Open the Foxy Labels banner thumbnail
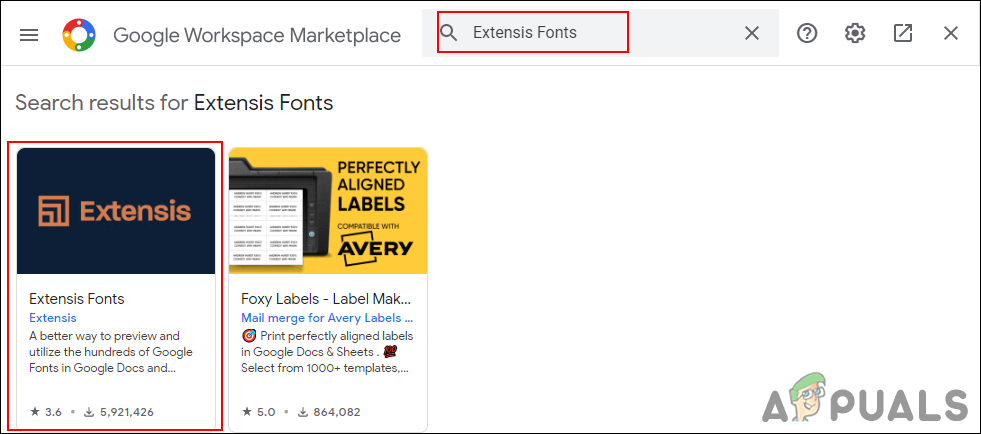 click(328, 210)
